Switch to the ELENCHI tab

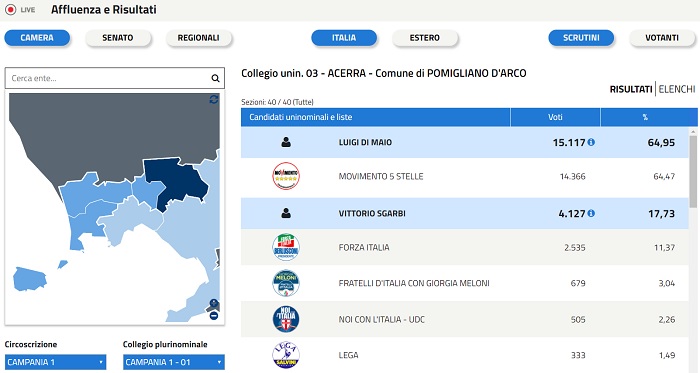coord(677,89)
